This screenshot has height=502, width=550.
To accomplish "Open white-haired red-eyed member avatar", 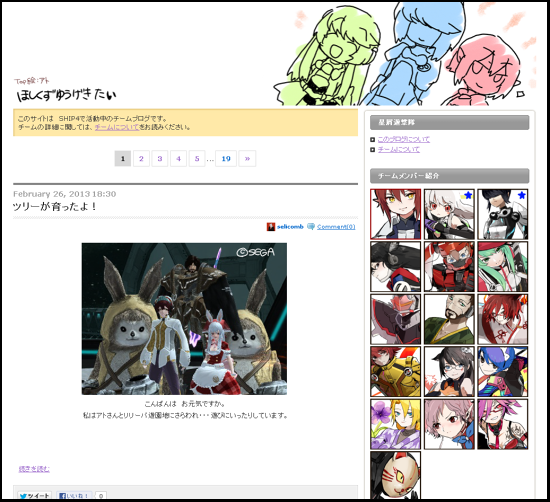I will pyautogui.click(x=449, y=214).
